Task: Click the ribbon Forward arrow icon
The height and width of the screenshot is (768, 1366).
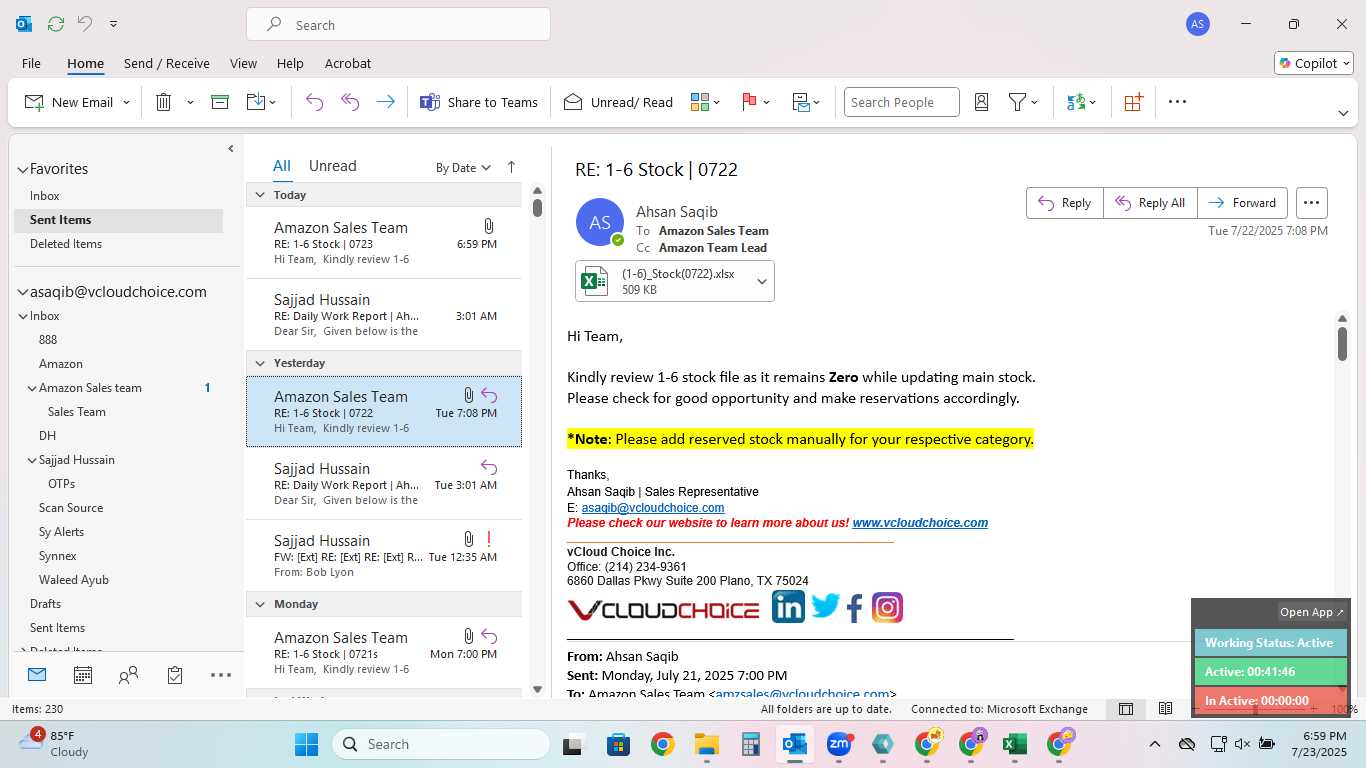Action: [x=385, y=102]
